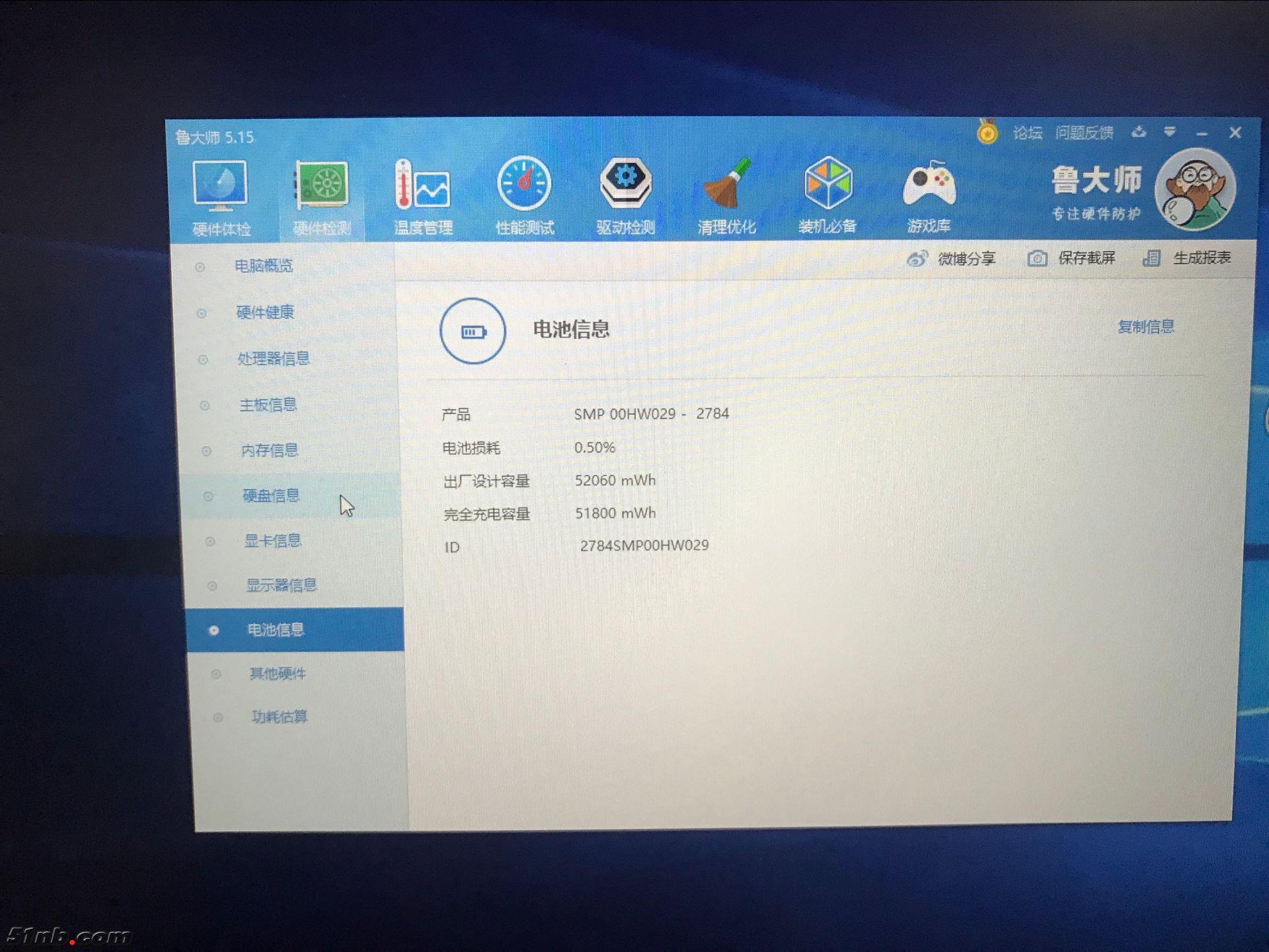Select 电脑概览 radio item in sidebar

[264, 266]
